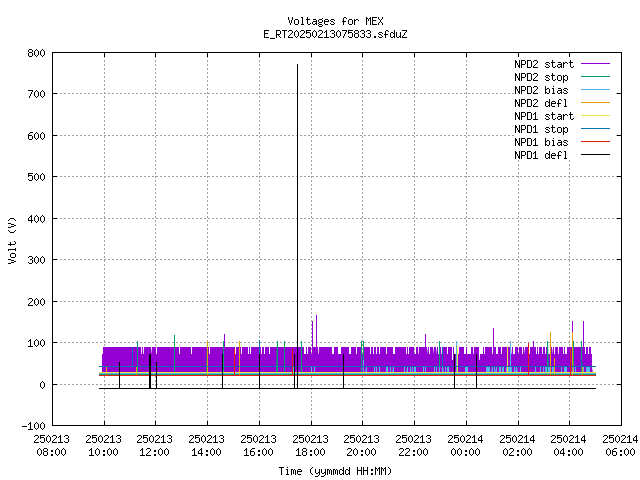Image resolution: width=640 pixels, height=480 pixels.
Task: Click the 'NPD2 stop' legend label
Action: click(x=541, y=77)
